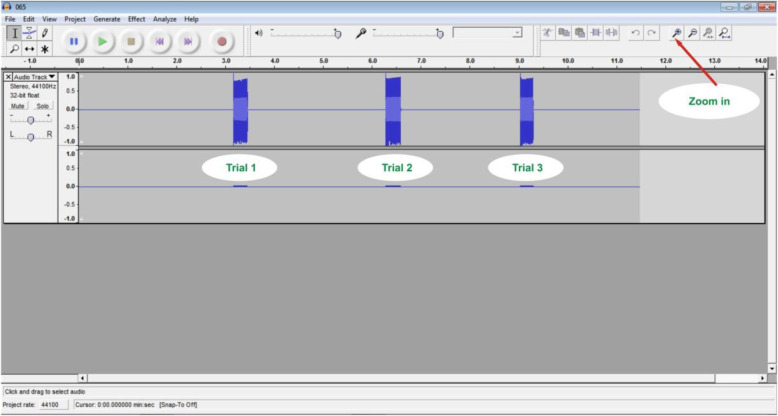Click the track gain slider knob
778x416 pixels.
[x=31, y=119]
